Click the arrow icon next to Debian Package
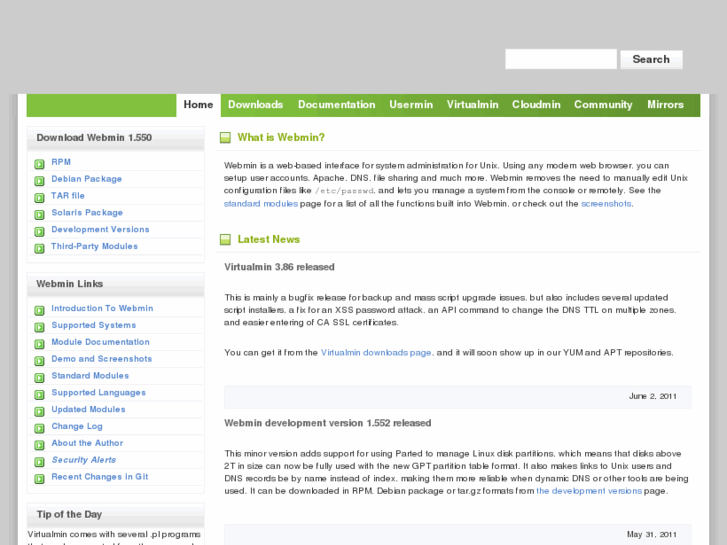Viewport: 727px width, 545px height. pos(39,180)
